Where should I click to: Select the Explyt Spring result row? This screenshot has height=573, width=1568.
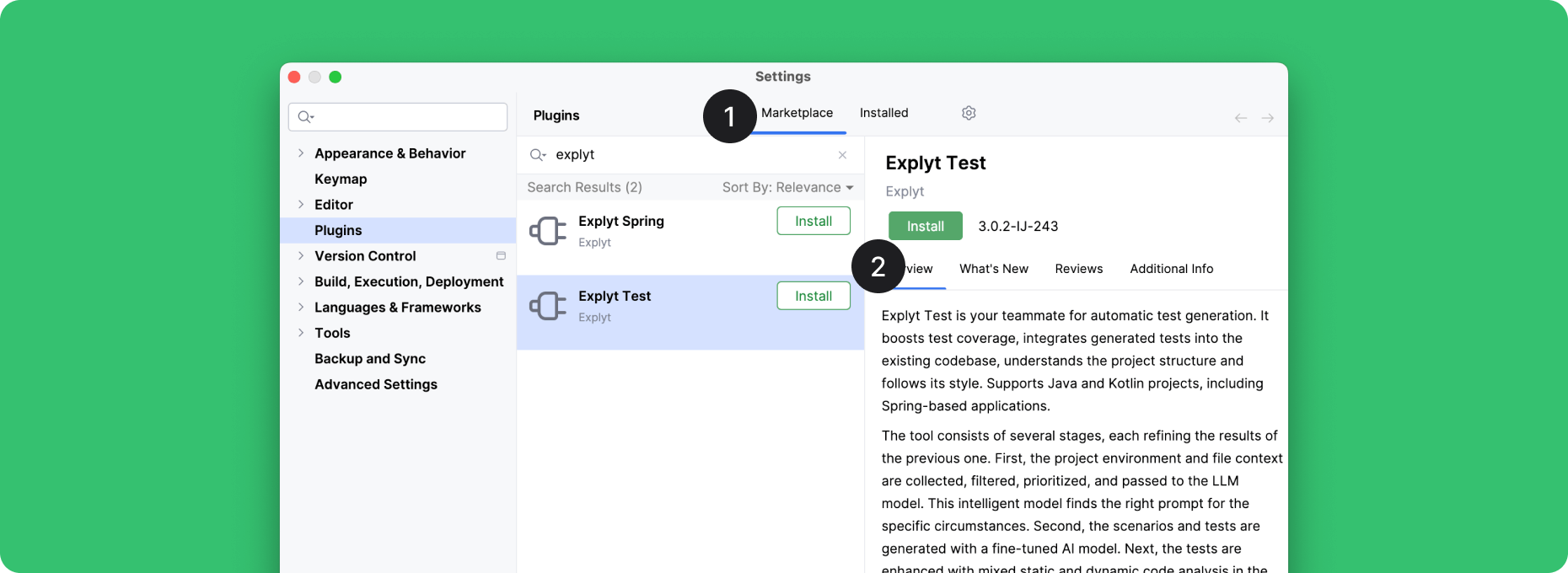[690, 237]
